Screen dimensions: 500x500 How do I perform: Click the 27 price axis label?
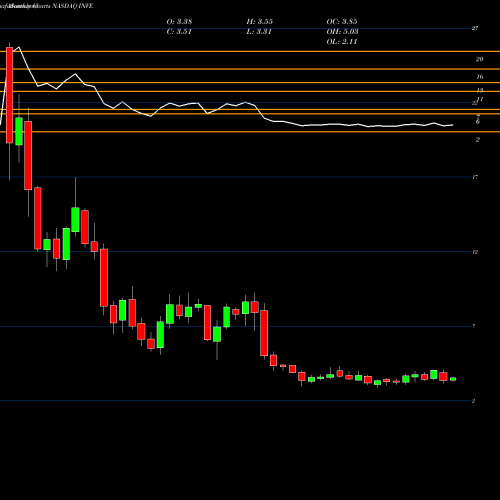point(475,28)
